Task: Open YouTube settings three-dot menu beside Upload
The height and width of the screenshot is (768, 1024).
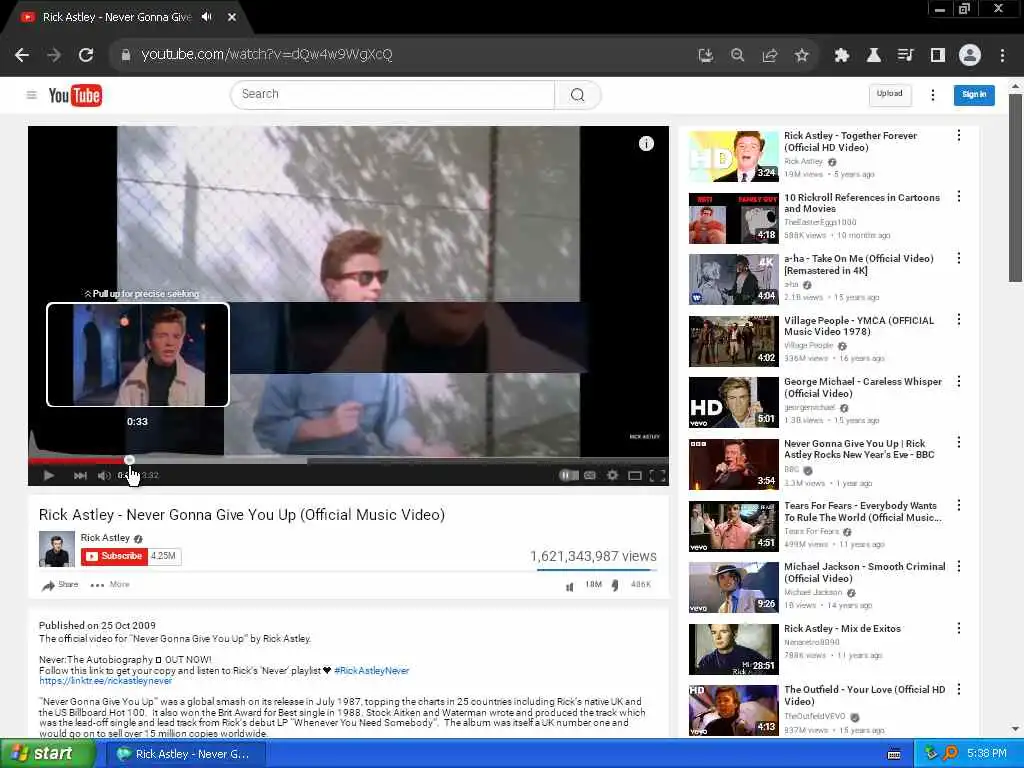Action: click(933, 95)
